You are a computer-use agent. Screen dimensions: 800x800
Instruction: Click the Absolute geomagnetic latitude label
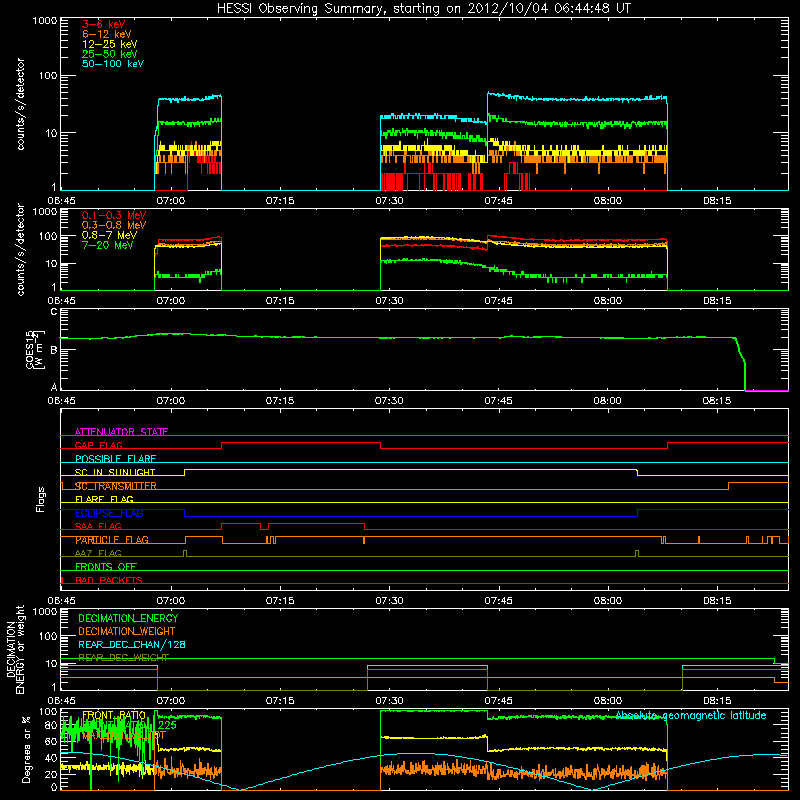click(x=691, y=715)
